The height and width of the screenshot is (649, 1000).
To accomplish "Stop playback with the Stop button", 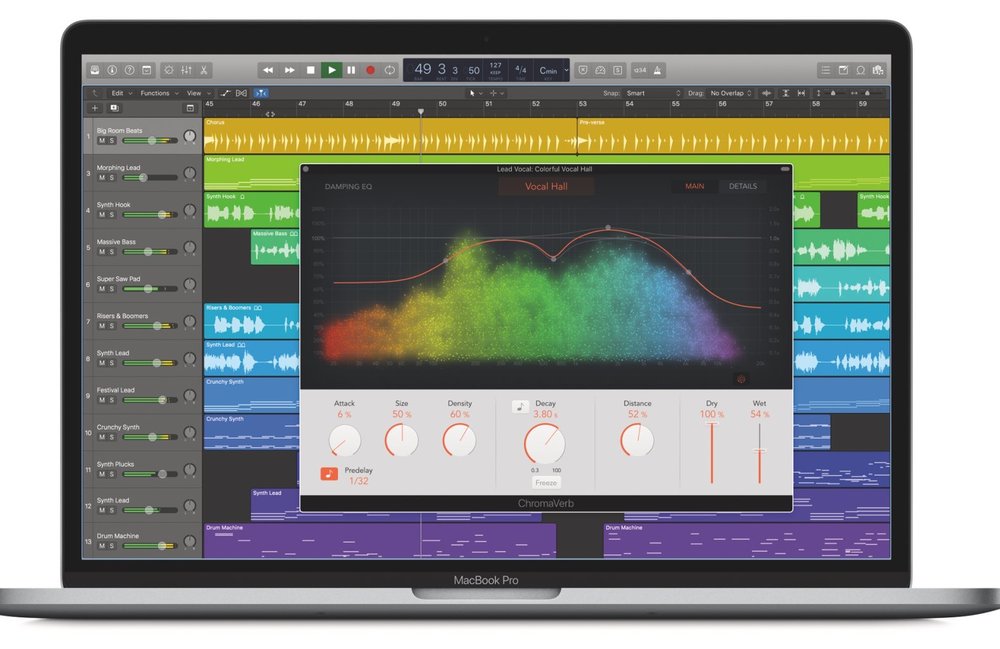I will click(x=311, y=70).
